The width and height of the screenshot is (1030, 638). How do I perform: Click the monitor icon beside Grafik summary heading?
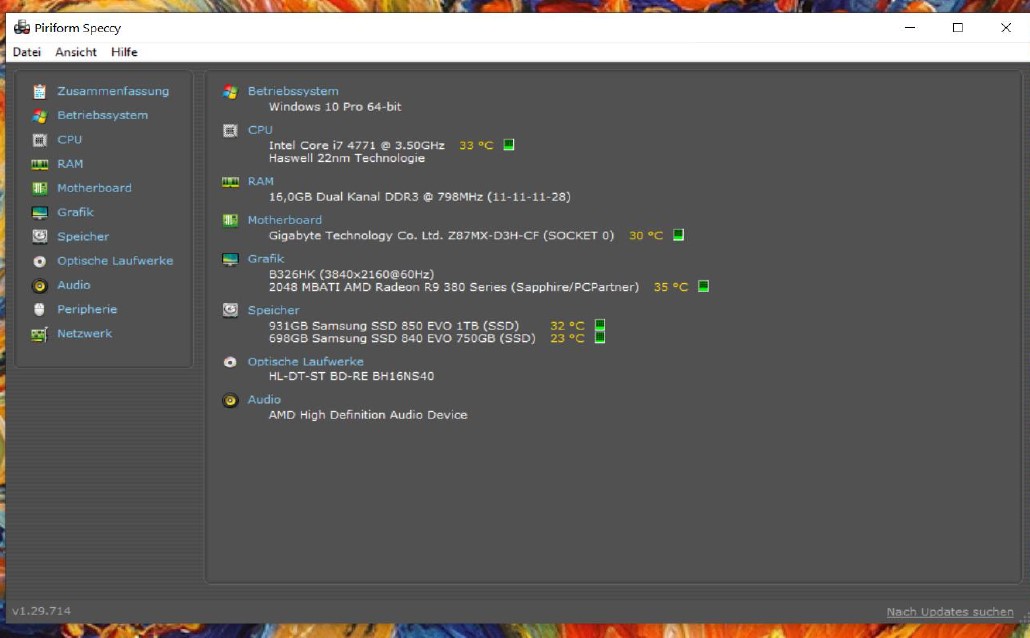pyautogui.click(x=230, y=259)
